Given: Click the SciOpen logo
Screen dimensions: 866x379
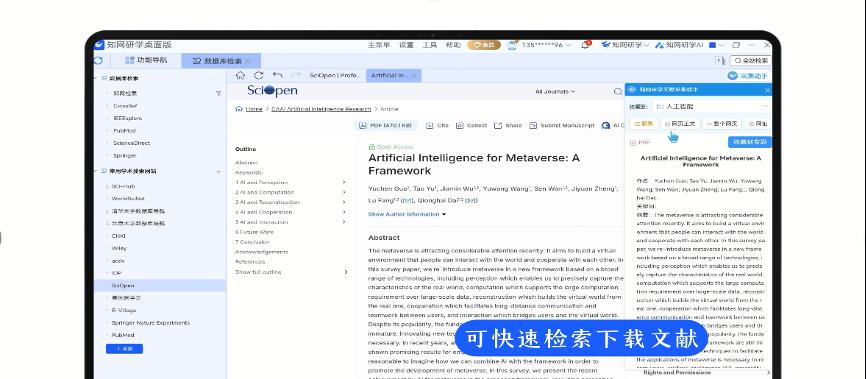Looking at the screenshot, I should [272, 91].
